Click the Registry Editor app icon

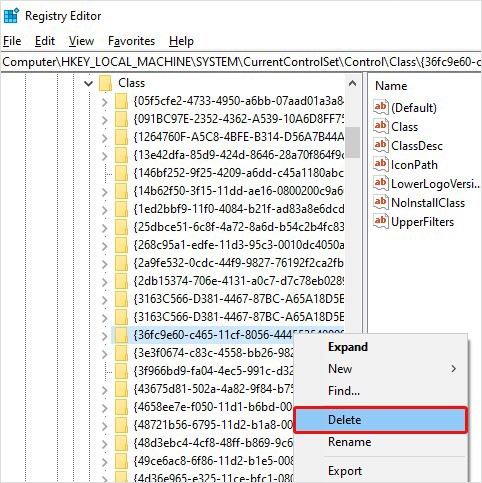[x=11, y=15]
